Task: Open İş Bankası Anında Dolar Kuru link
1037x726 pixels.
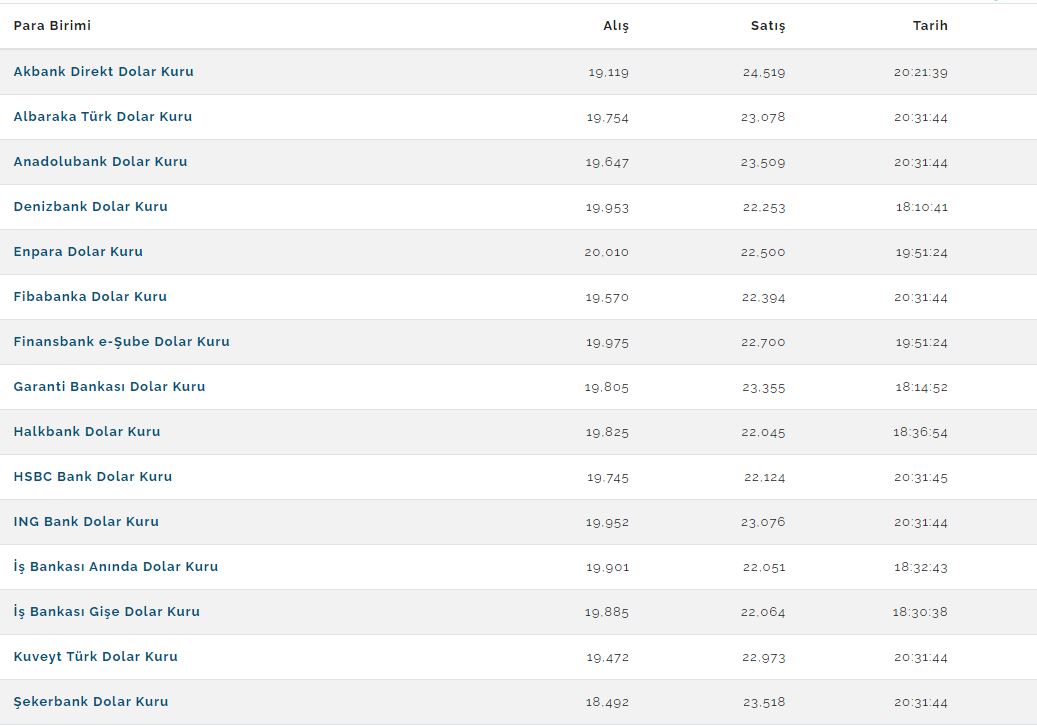Action: [x=116, y=566]
